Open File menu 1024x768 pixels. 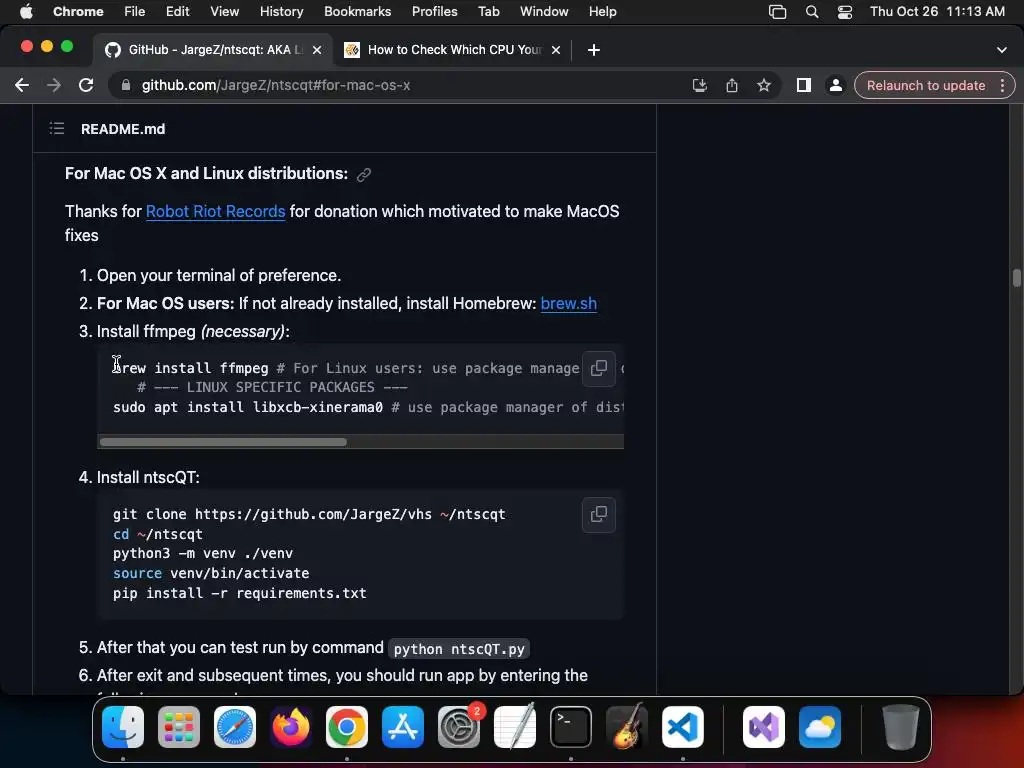click(x=135, y=12)
